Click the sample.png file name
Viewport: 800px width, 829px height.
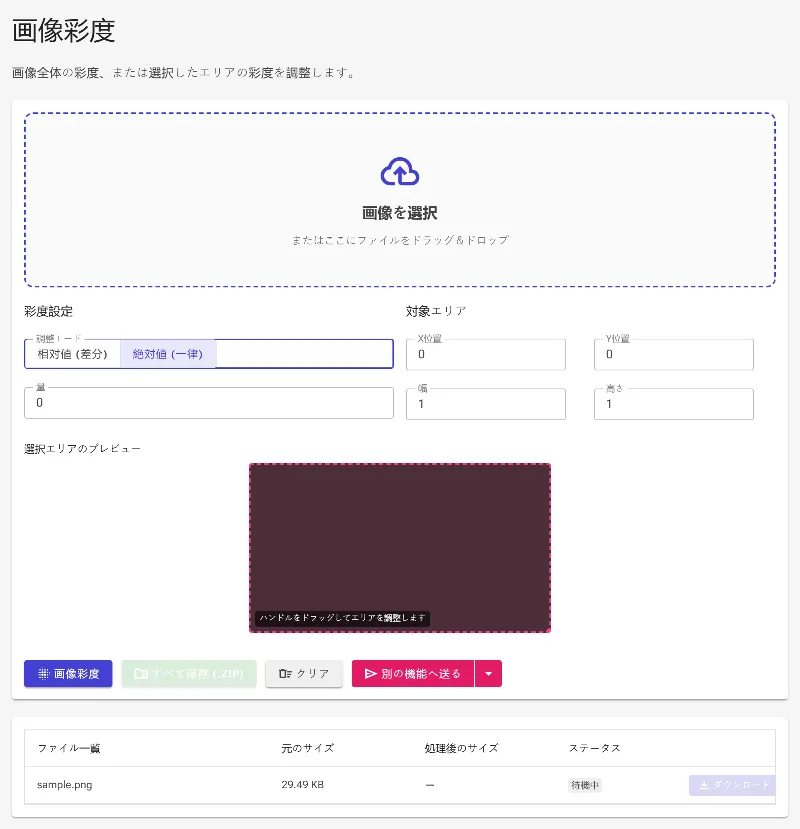65,785
